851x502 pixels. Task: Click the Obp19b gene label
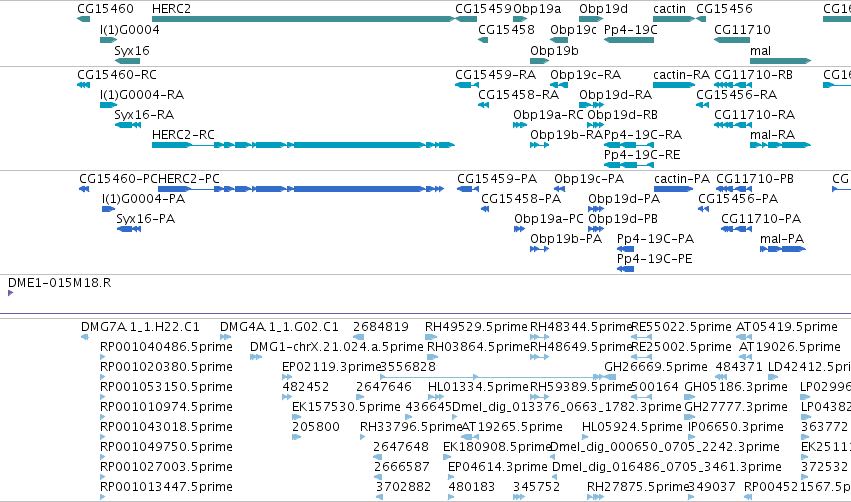554,50
